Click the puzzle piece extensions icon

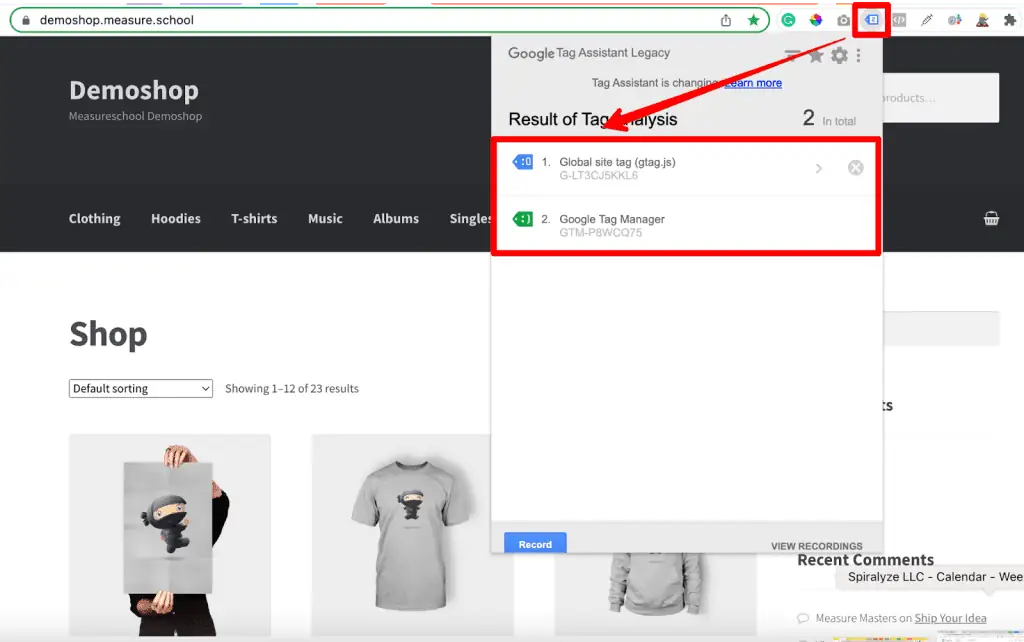click(x=1012, y=19)
